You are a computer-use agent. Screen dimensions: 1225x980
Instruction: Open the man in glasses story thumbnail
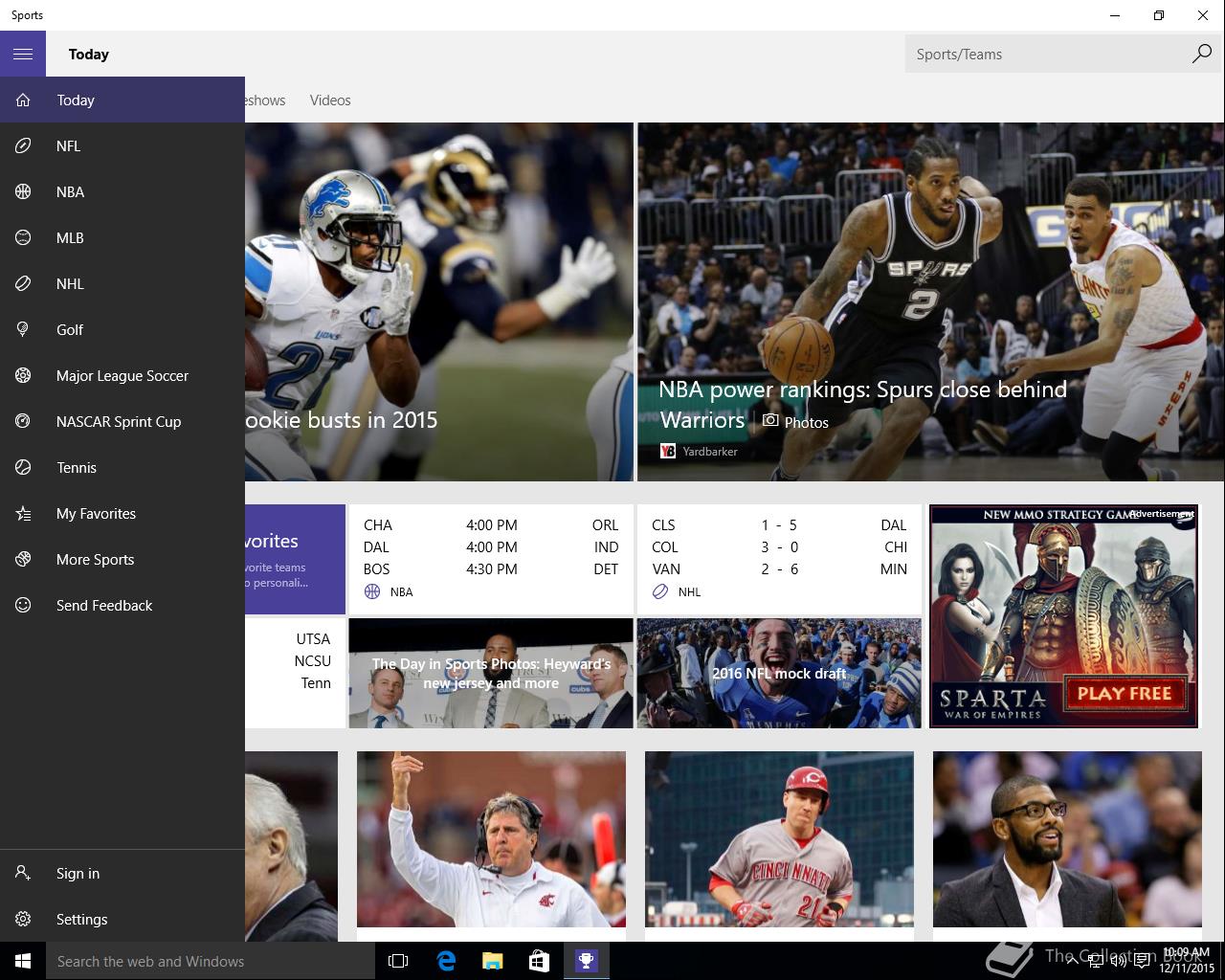point(1067,839)
